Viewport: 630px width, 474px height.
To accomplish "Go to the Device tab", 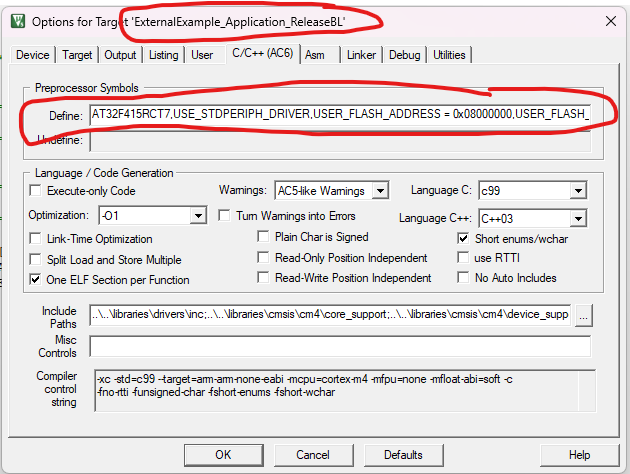I will pos(32,56).
